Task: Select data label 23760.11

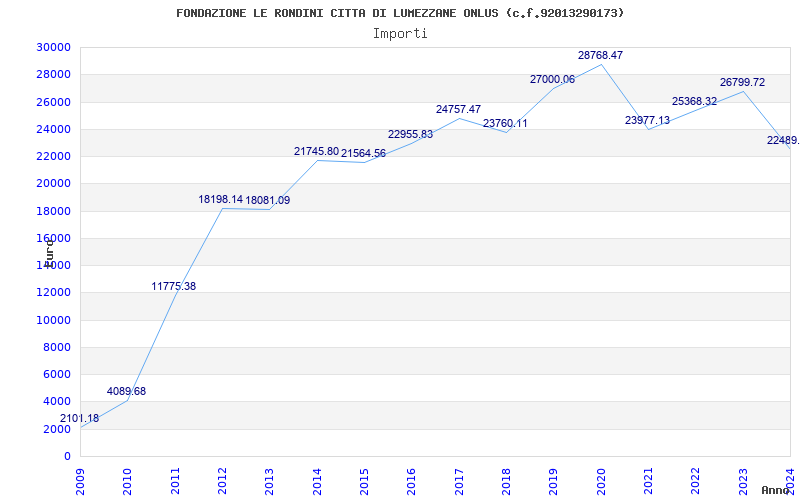Action: pos(505,123)
